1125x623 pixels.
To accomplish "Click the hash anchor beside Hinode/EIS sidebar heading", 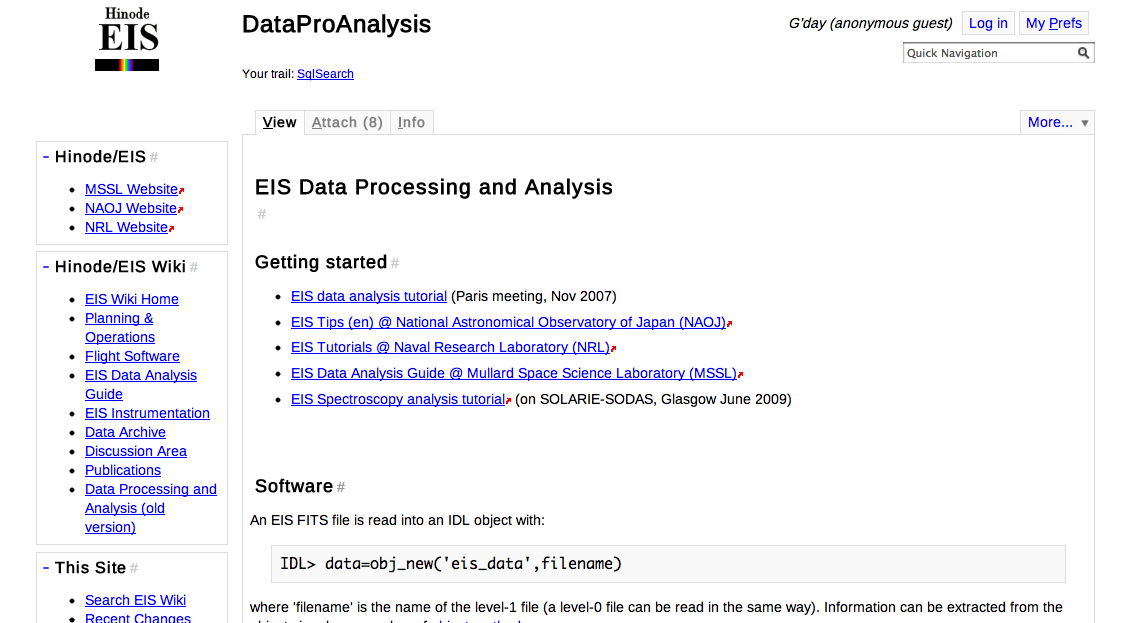I will tap(154, 157).
